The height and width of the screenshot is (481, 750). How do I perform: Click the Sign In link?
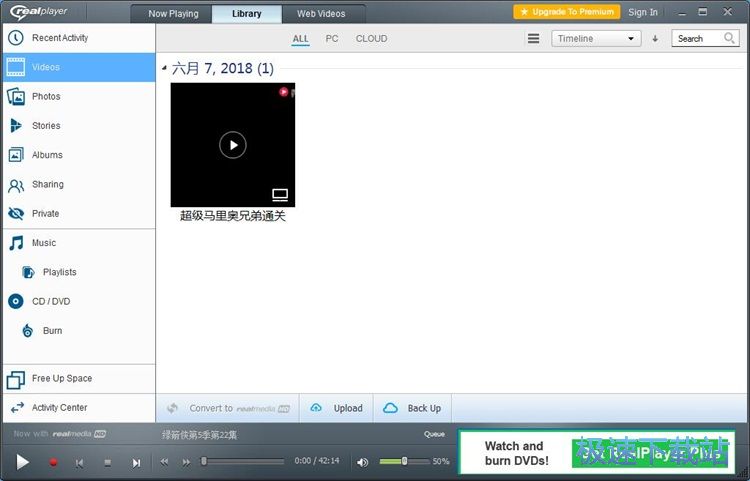point(643,12)
